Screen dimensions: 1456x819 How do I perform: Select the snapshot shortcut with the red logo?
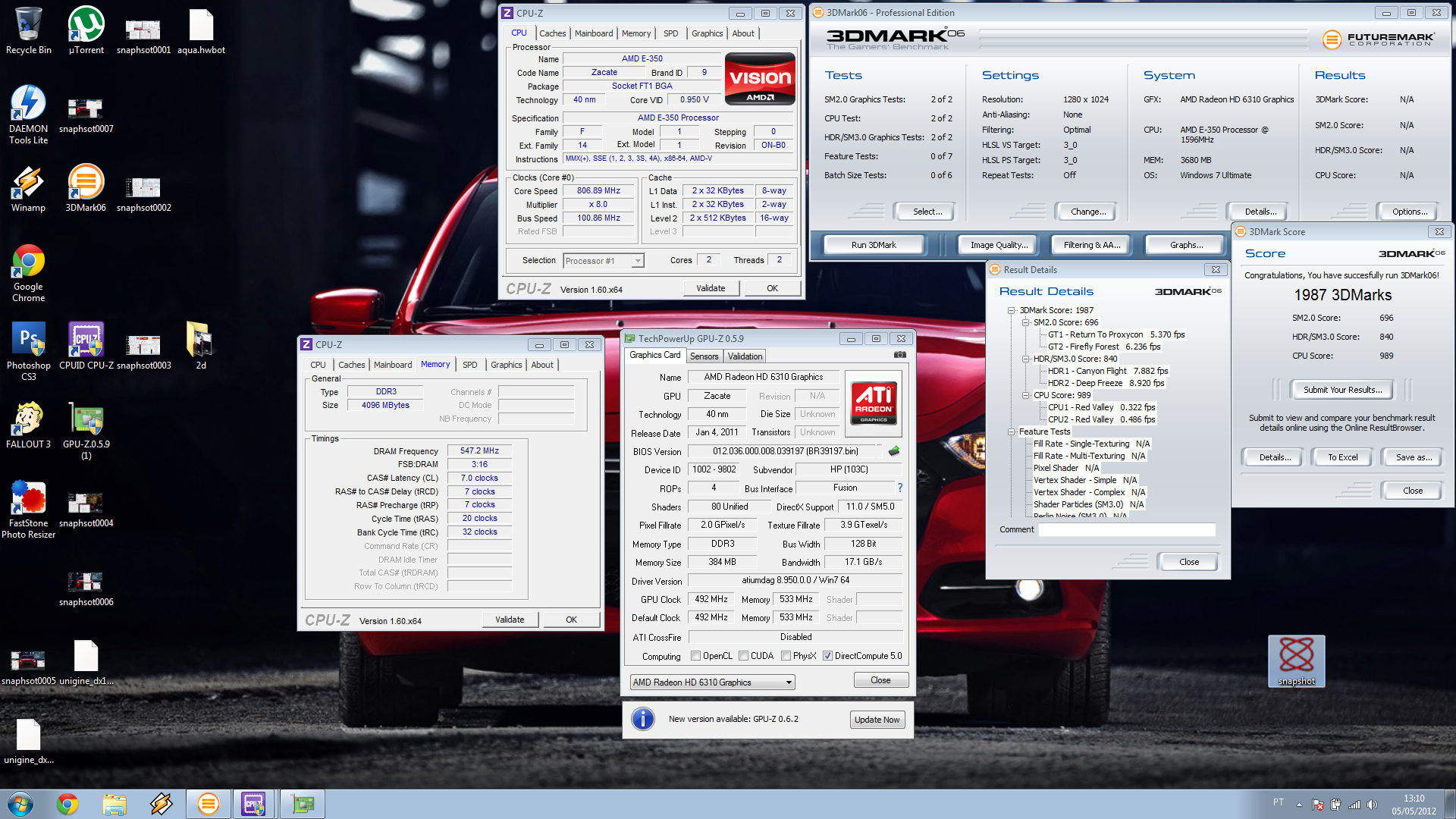click(1296, 661)
